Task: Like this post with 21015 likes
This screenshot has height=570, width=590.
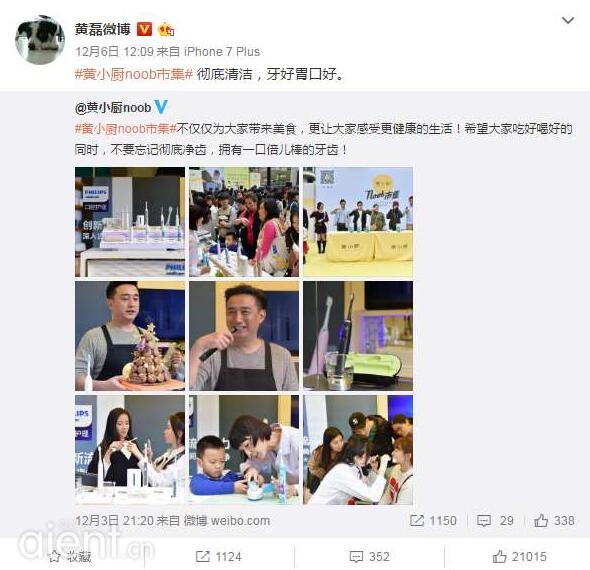Action: pos(519,556)
